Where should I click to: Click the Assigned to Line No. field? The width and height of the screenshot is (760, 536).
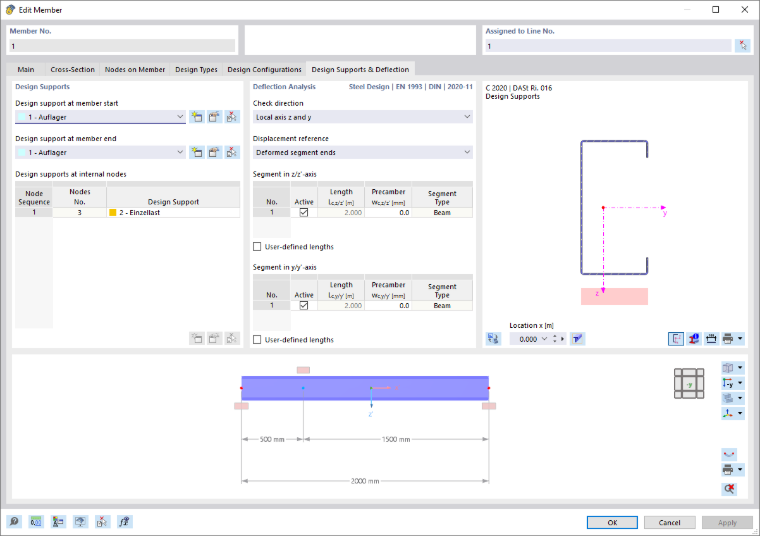(x=609, y=46)
